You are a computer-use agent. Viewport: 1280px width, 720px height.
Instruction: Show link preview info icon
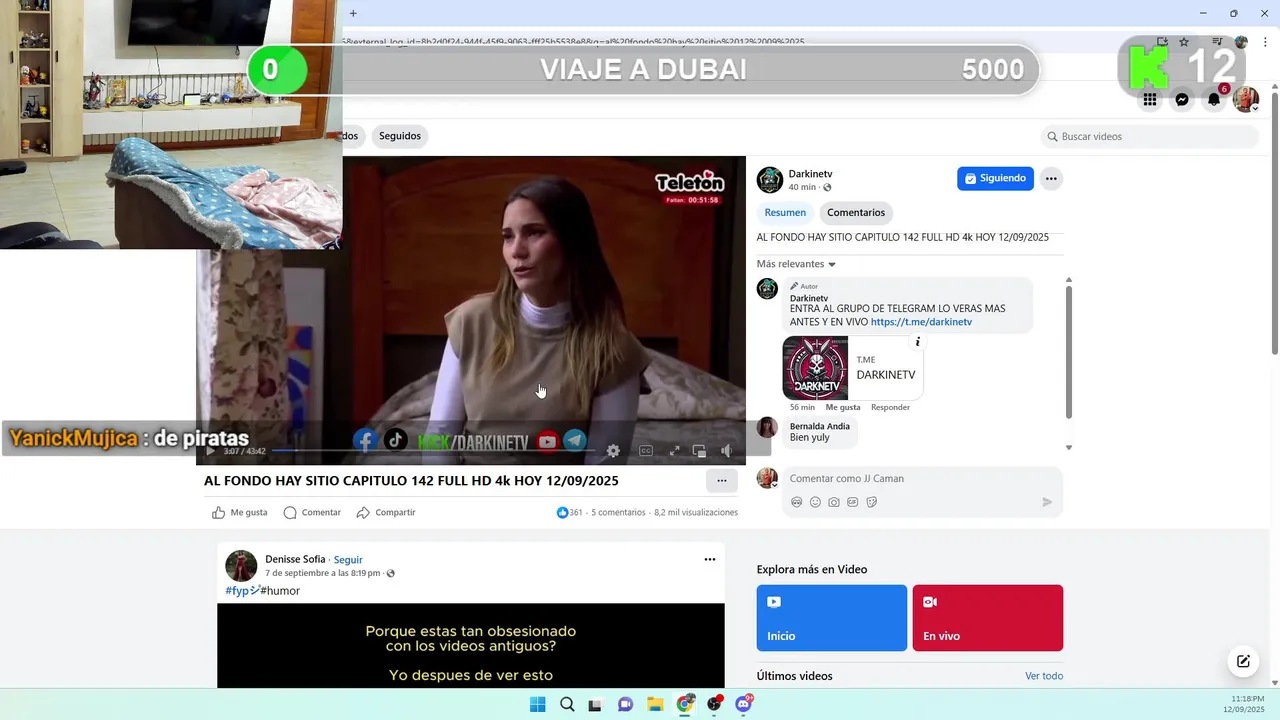point(917,342)
